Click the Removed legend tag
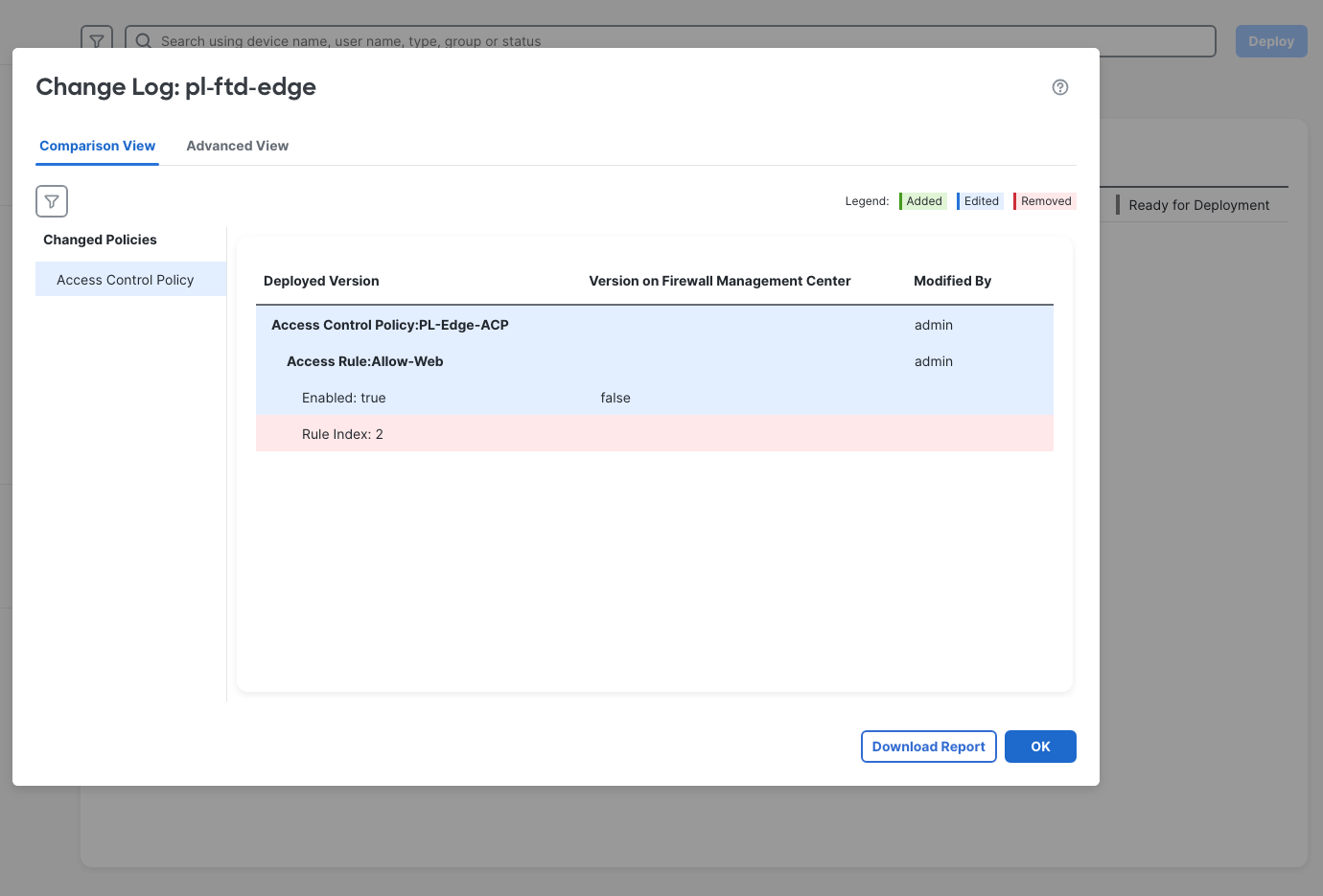This screenshot has width=1323, height=896. click(x=1045, y=201)
